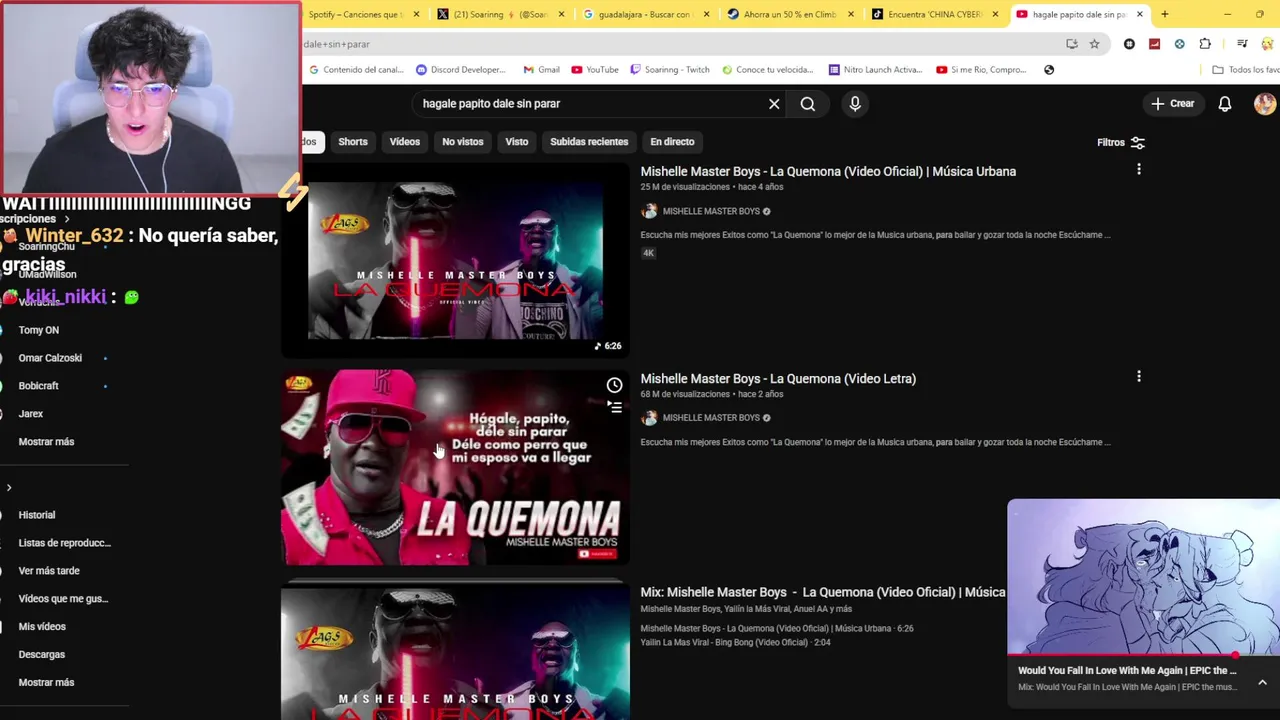Open Vídeos que me gustan in sidebar
This screenshot has width=1280, height=720.
[62, 599]
